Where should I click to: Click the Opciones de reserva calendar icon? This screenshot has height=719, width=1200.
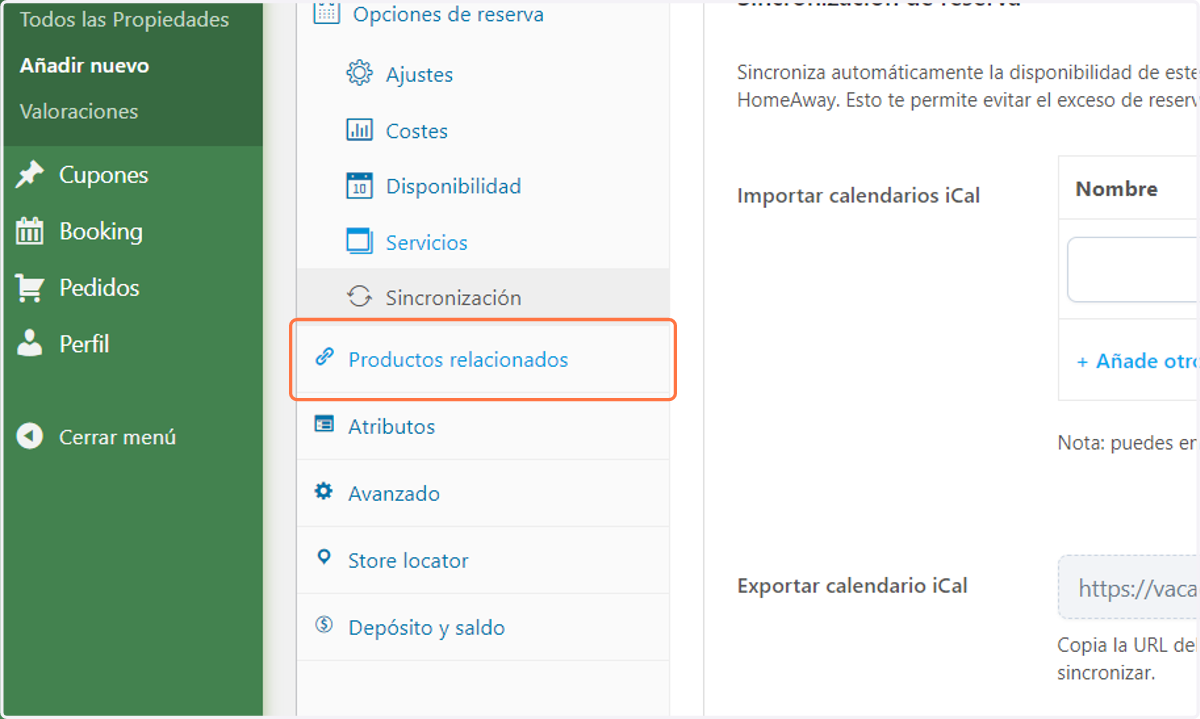[x=325, y=12]
